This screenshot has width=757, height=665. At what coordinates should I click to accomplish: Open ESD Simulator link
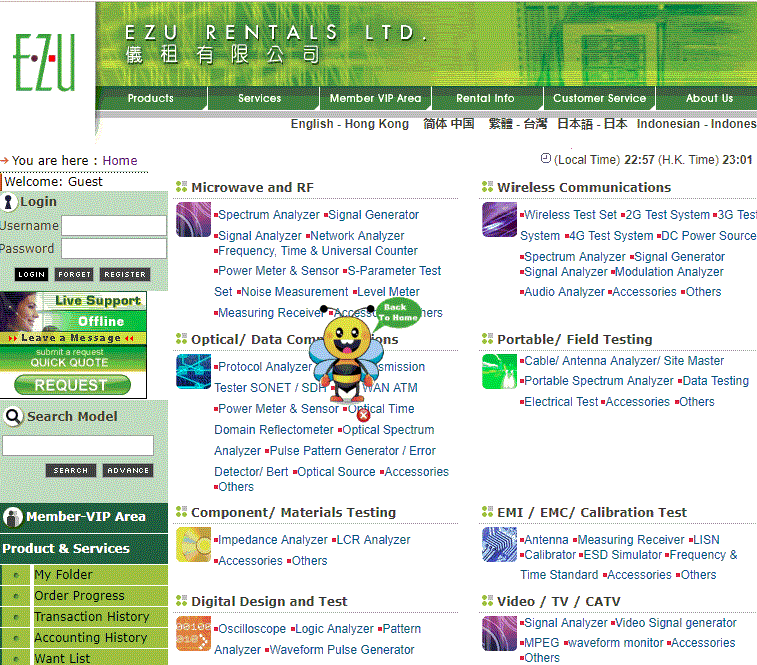[623, 555]
